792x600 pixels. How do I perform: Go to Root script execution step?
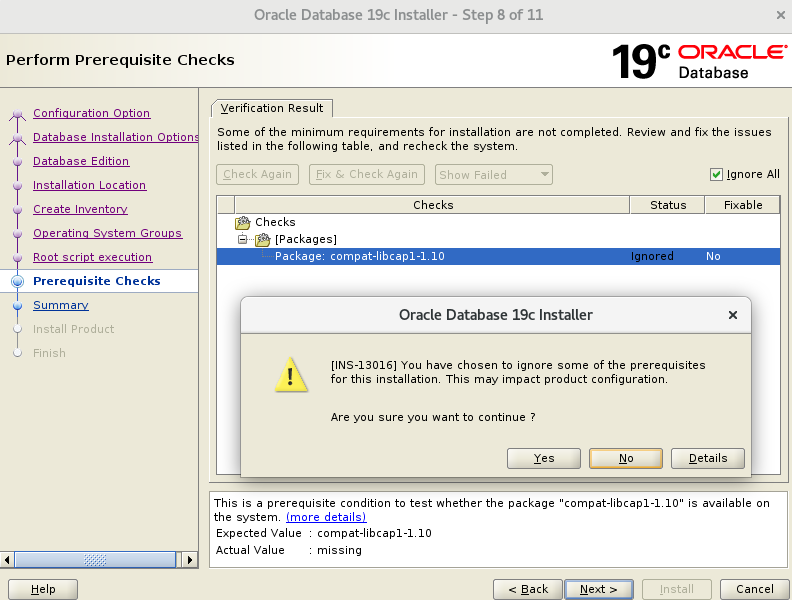(92, 257)
